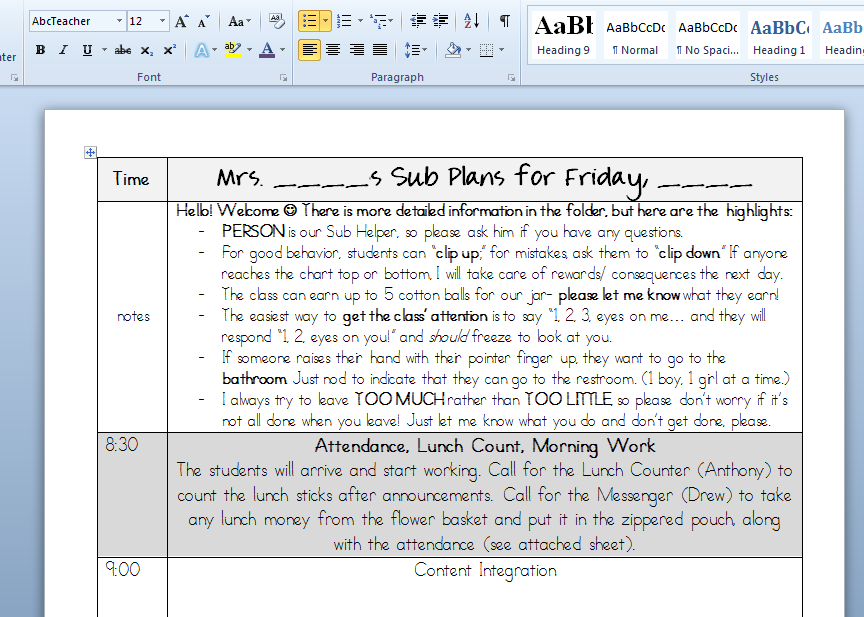This screenshot has height=617, width=864.
Task: Select the Subscript icon
Action: point(145,49)
